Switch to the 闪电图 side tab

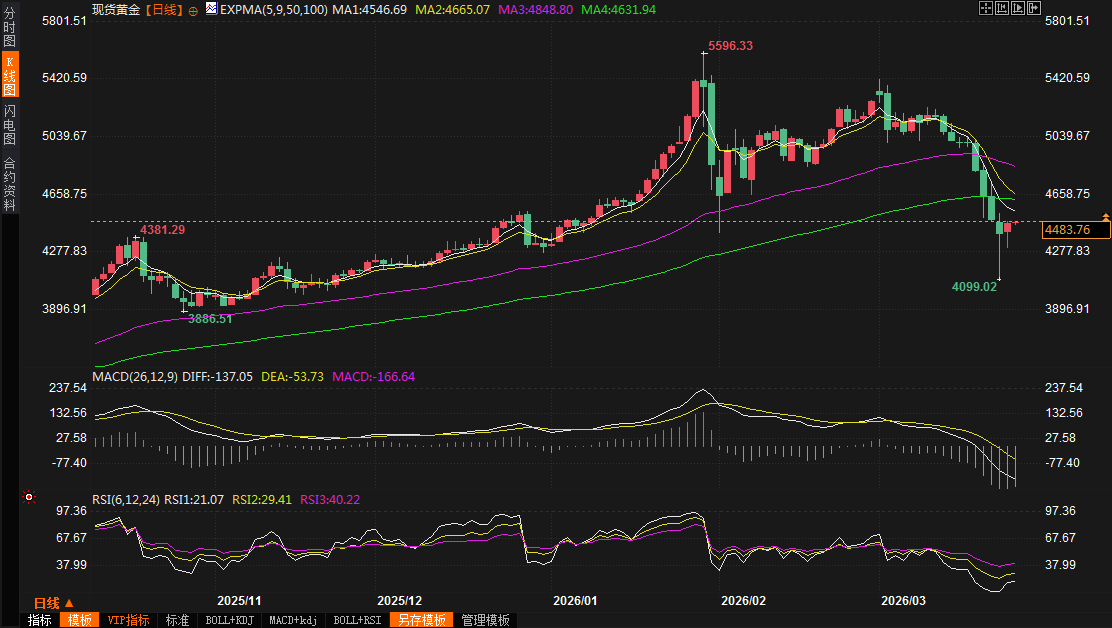[x=9, y=125]
